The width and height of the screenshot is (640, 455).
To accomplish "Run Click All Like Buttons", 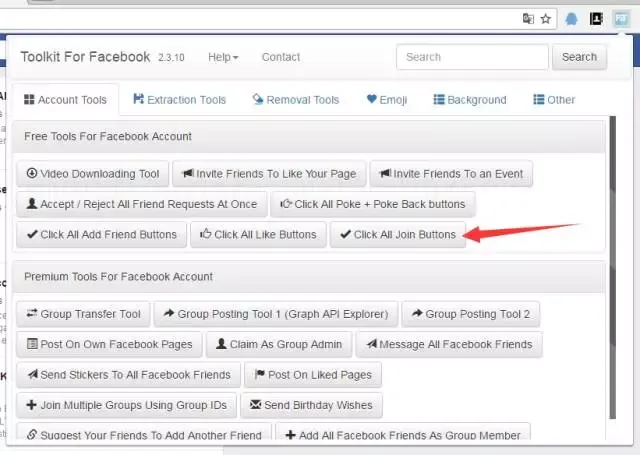I will tap(258, 235).
